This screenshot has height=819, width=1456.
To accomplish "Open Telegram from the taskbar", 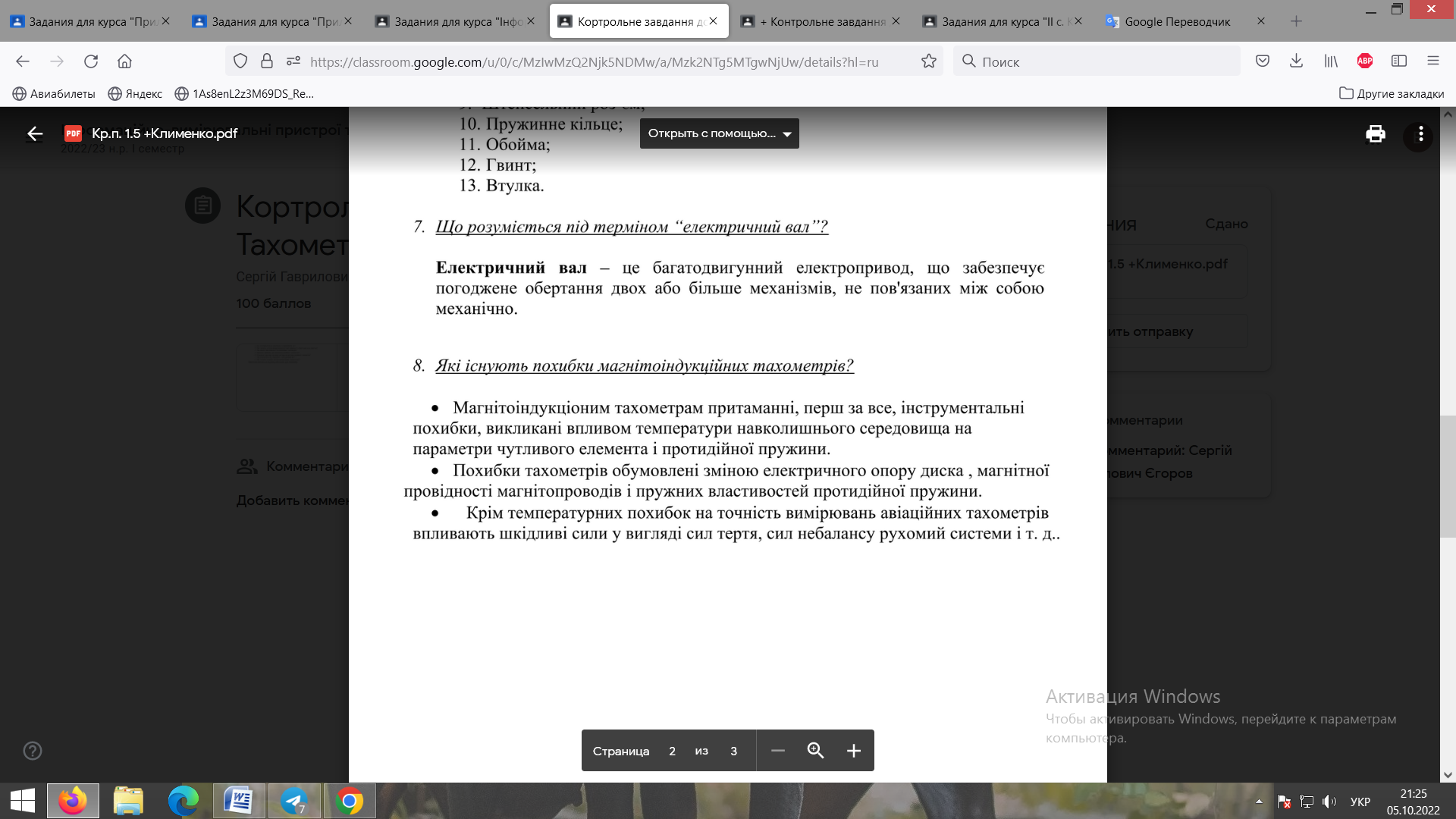I will tap(294, 801).
